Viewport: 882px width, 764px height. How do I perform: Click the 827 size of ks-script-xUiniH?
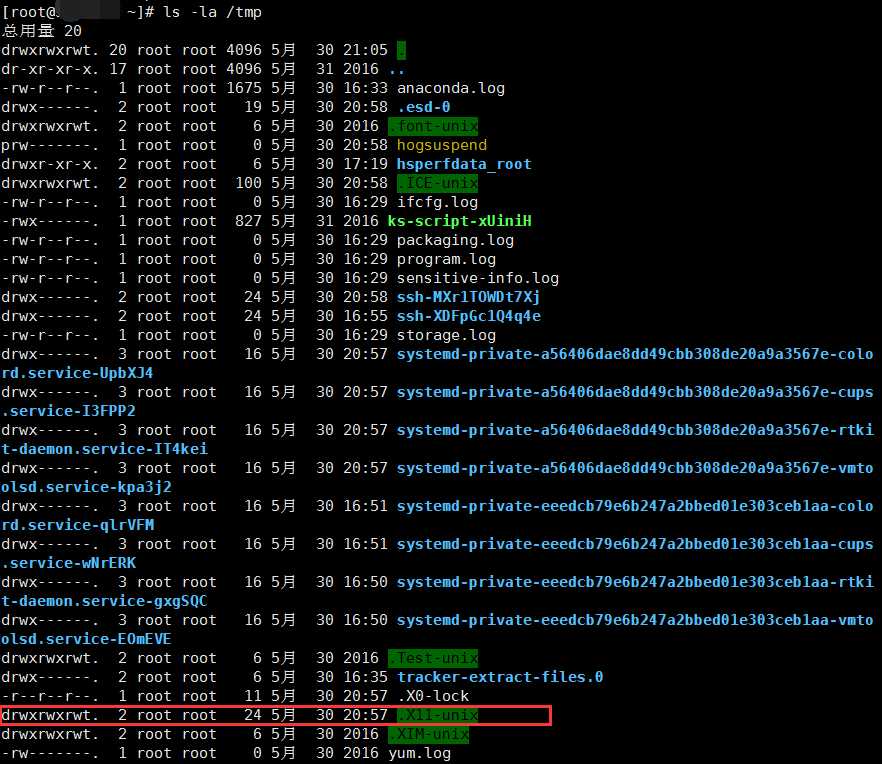coord(248,221)
